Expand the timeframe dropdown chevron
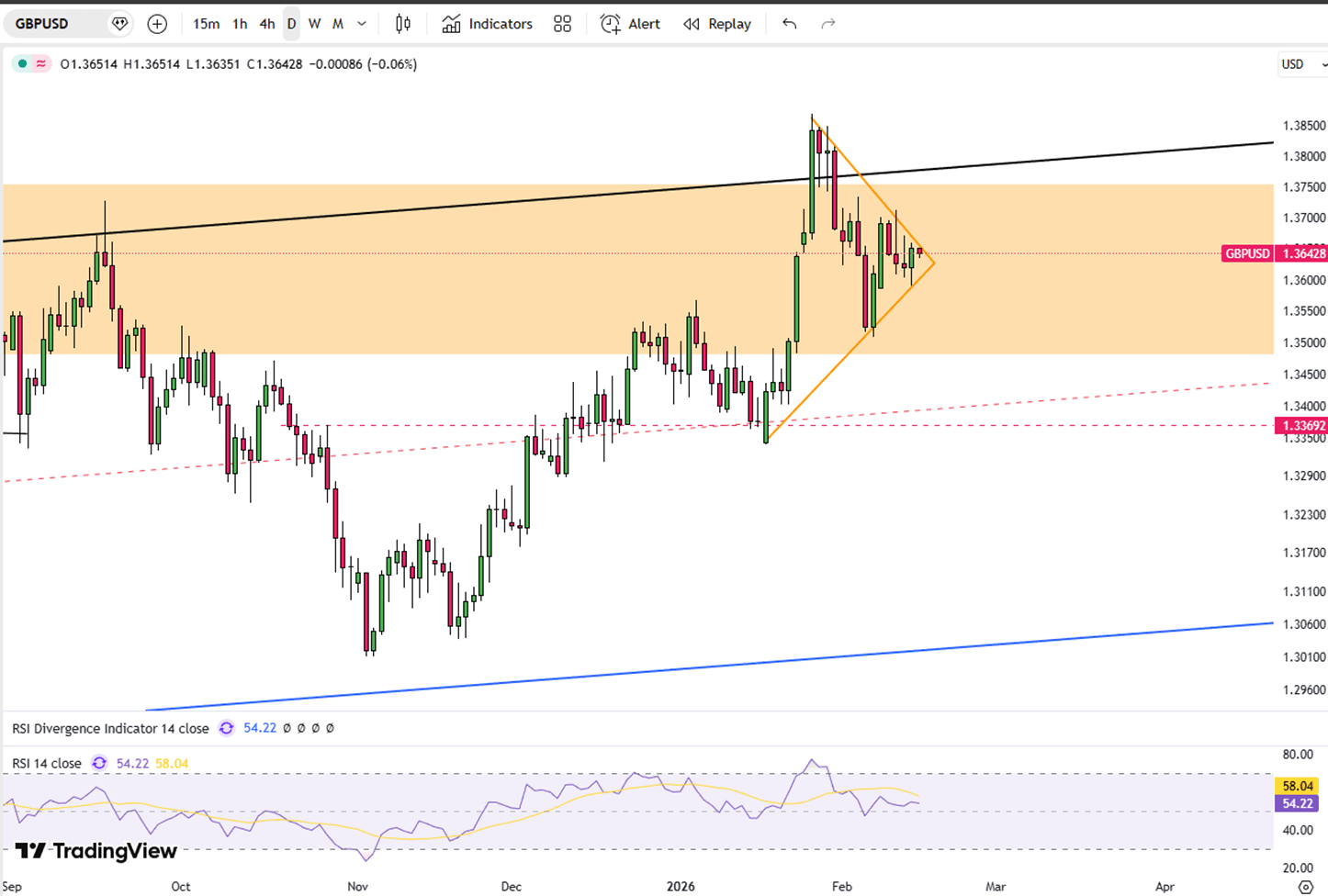 362,24
